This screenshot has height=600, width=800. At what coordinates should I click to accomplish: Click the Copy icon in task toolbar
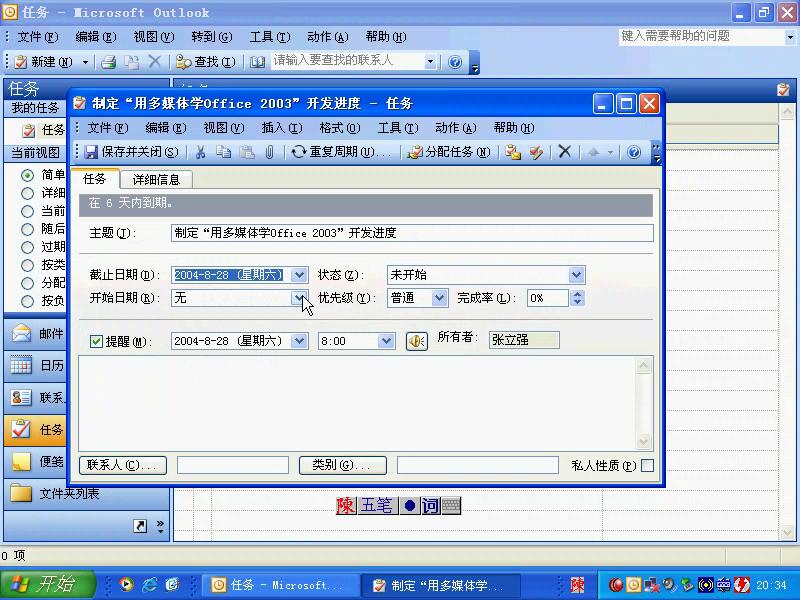223,152
